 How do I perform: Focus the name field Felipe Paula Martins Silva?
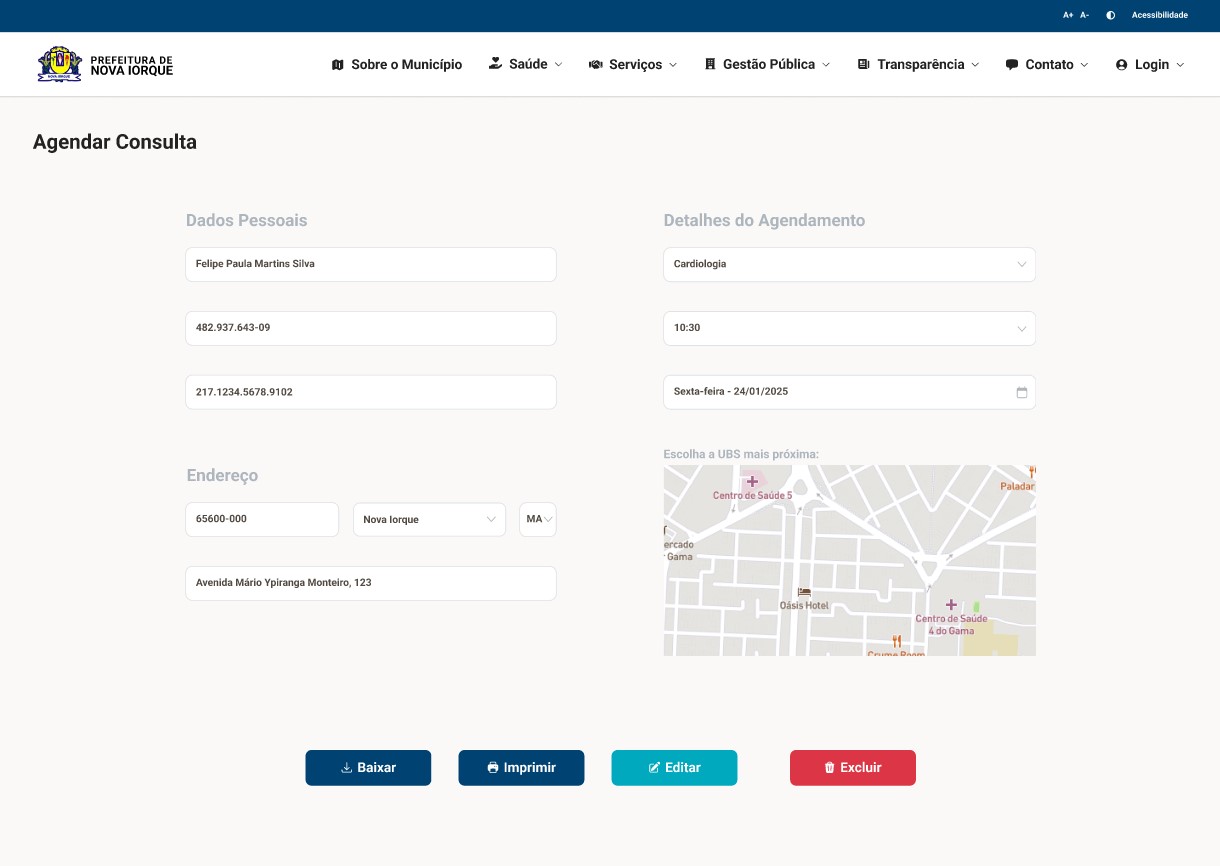coord(371,265)
